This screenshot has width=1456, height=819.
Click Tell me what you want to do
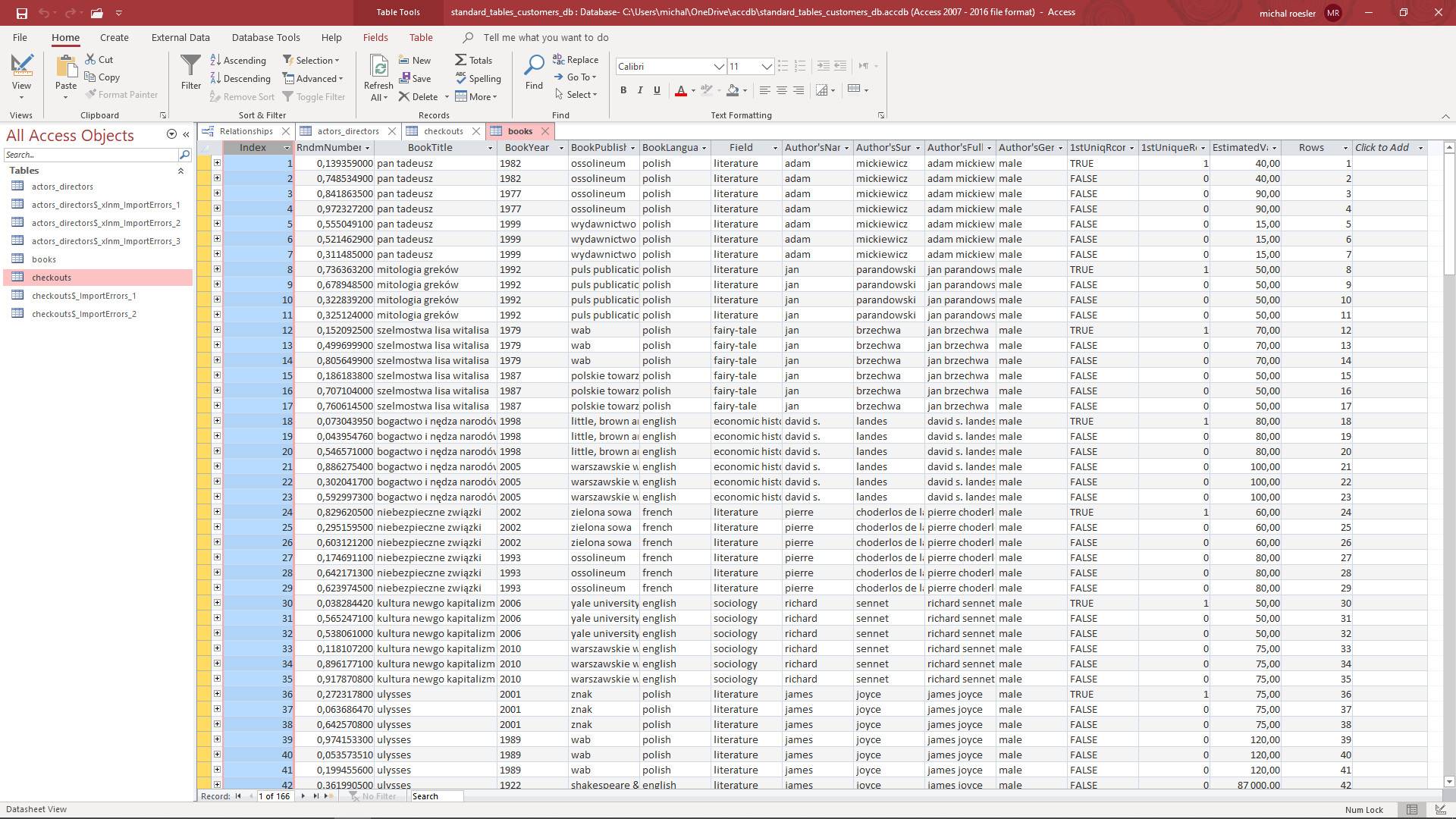546,37
